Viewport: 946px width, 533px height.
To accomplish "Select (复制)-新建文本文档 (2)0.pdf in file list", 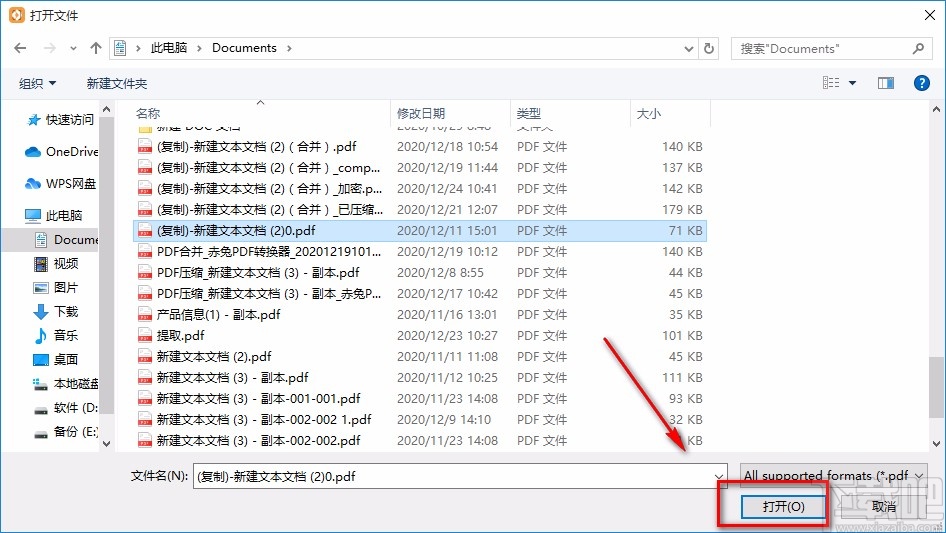I will tap(420, 231).
